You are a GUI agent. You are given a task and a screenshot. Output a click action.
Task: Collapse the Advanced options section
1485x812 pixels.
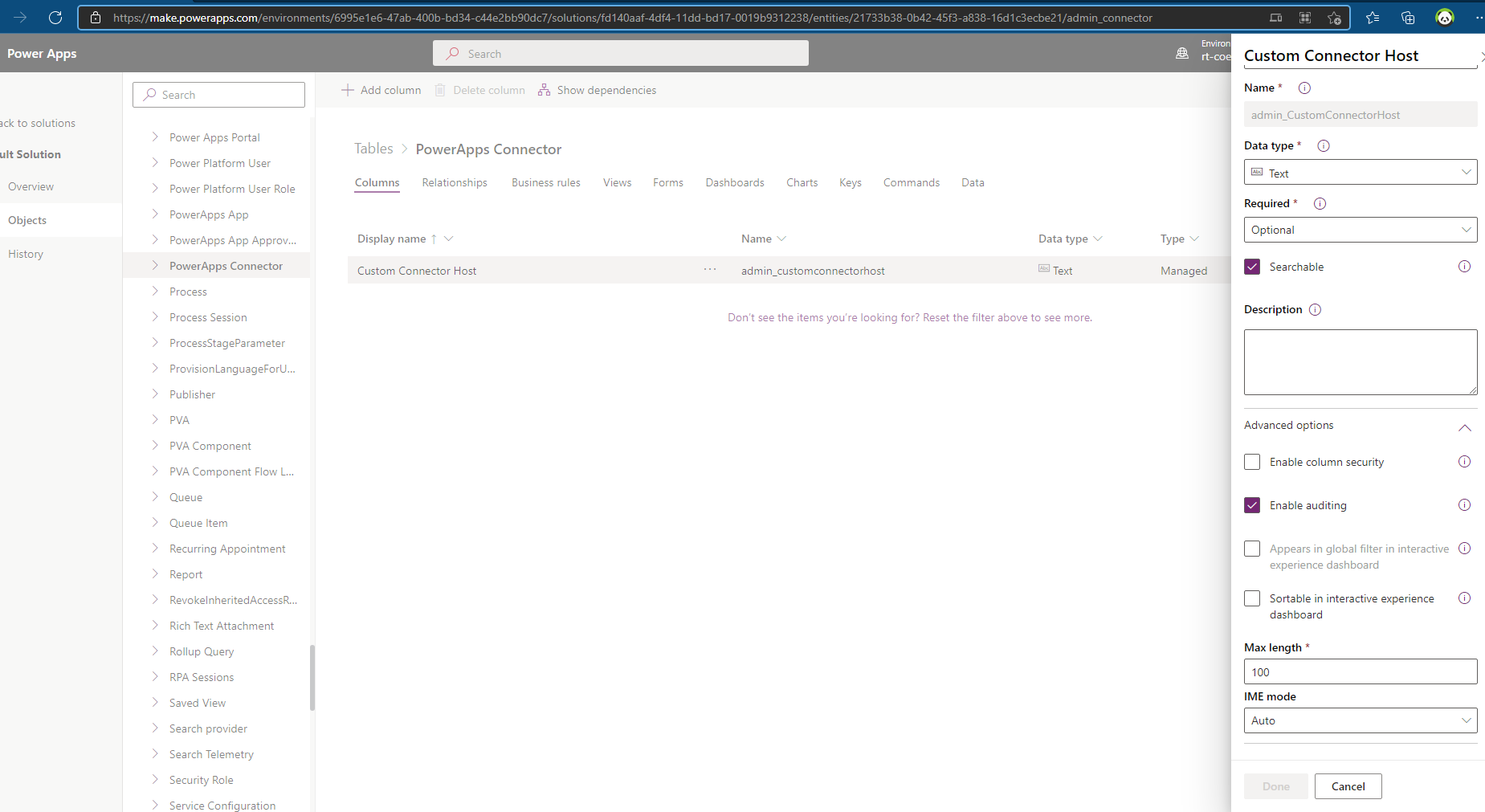(x=1465, y=426)
